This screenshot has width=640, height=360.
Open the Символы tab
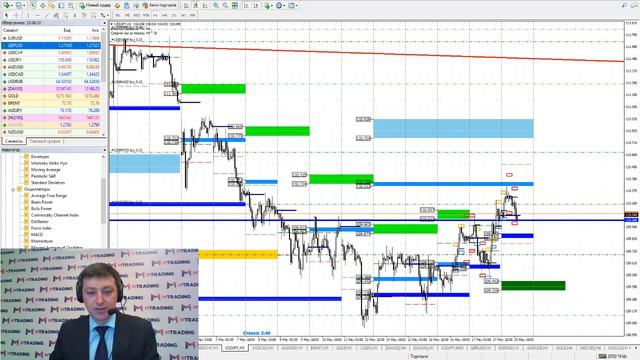click(14, 141)
